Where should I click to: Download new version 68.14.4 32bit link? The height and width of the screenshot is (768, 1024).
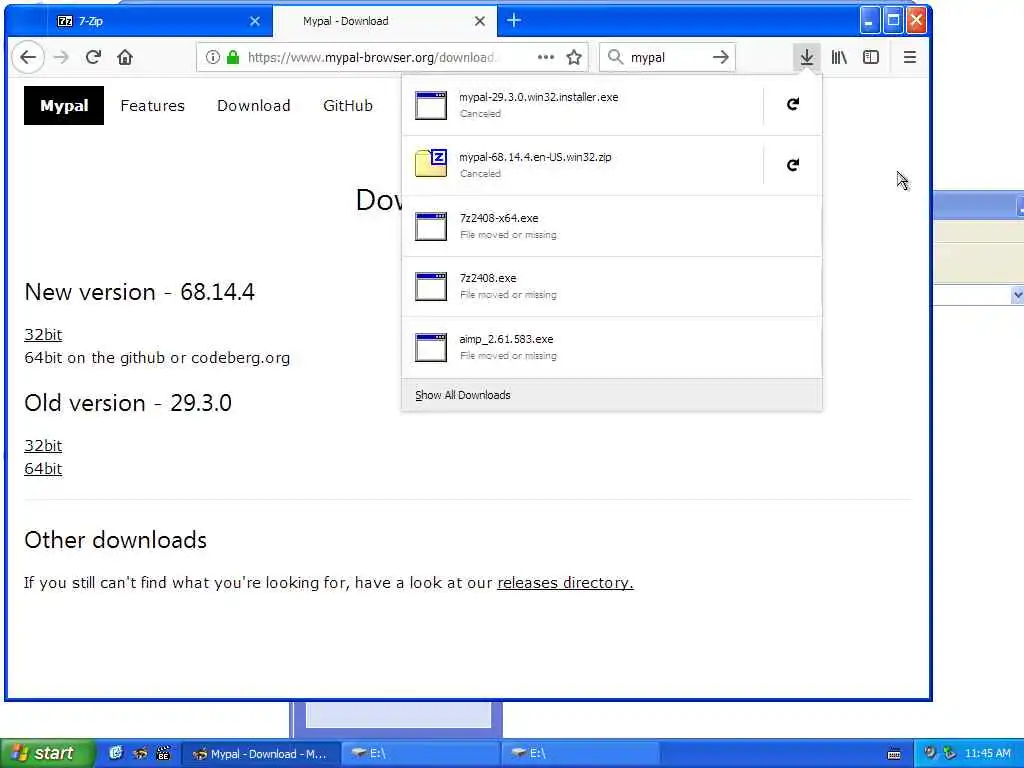point(43,334)
